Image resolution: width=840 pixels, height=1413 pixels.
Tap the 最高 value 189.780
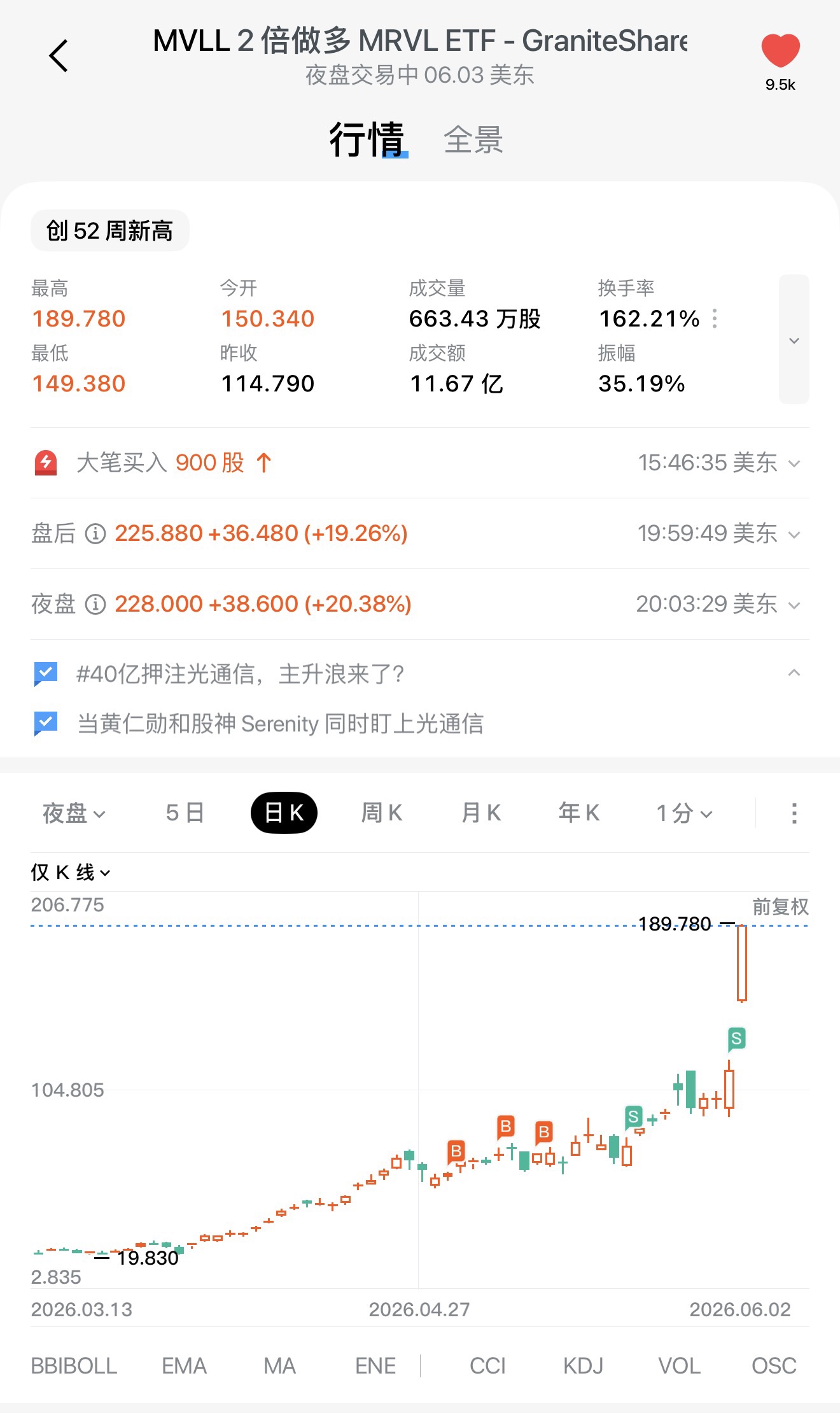[x=79, y=319]
